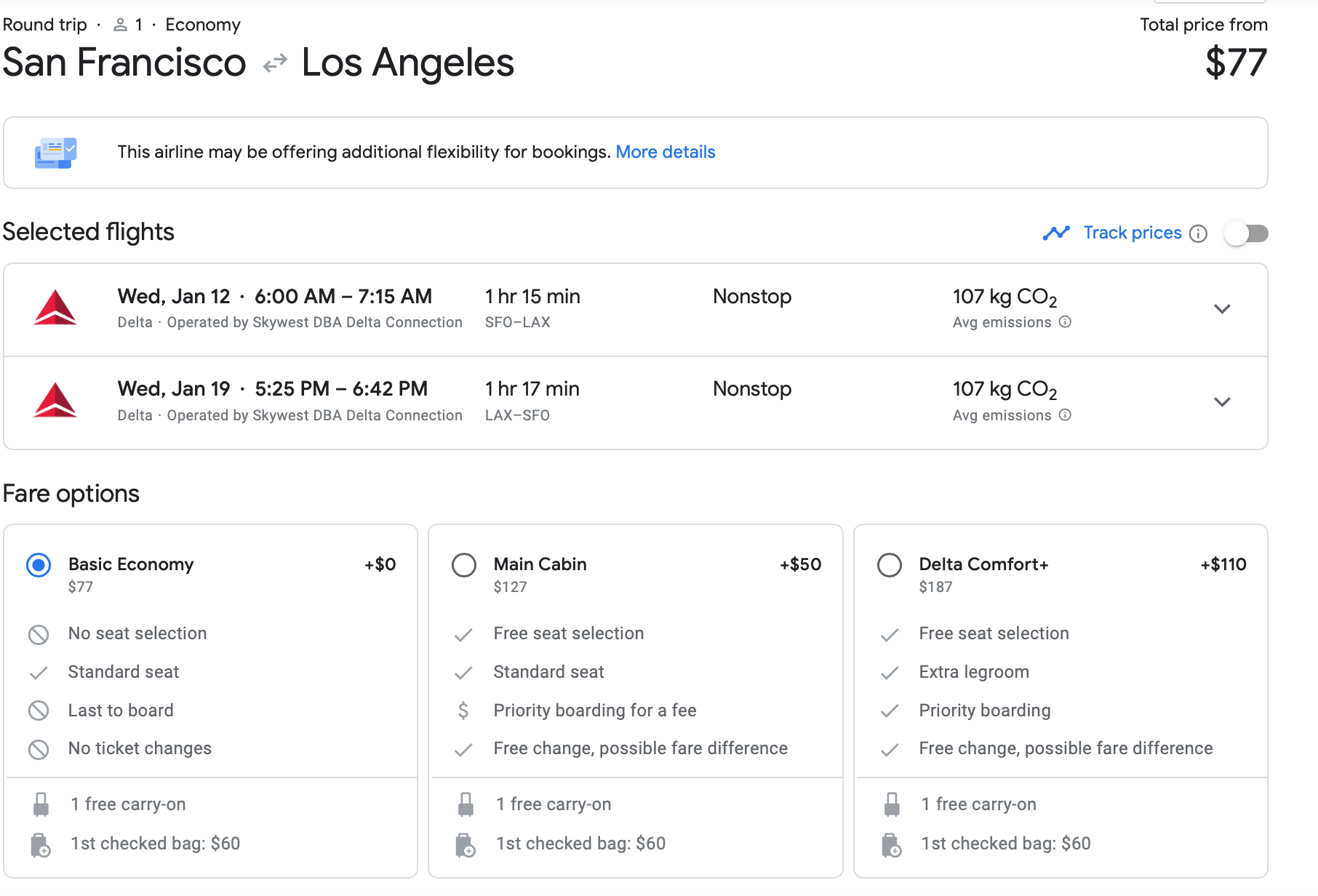The height and width of the screenshot is (896, 1318).
Task: Click Basic Economy Standard seat checkmark
Action: 39,673
